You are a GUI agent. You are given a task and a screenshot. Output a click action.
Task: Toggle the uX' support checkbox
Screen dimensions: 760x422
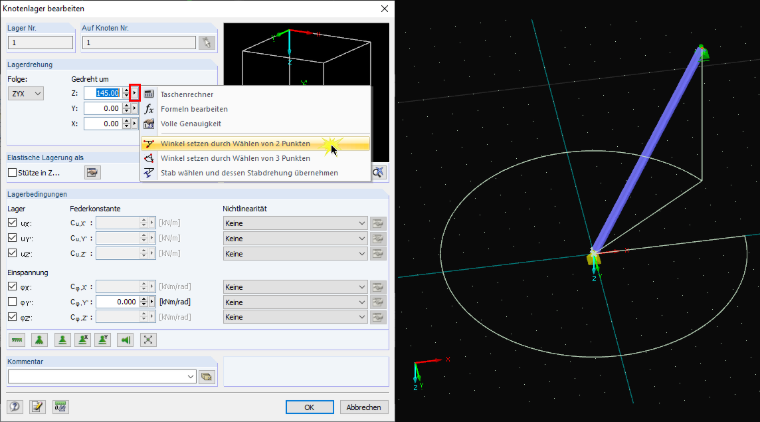[x=13, y=223]
